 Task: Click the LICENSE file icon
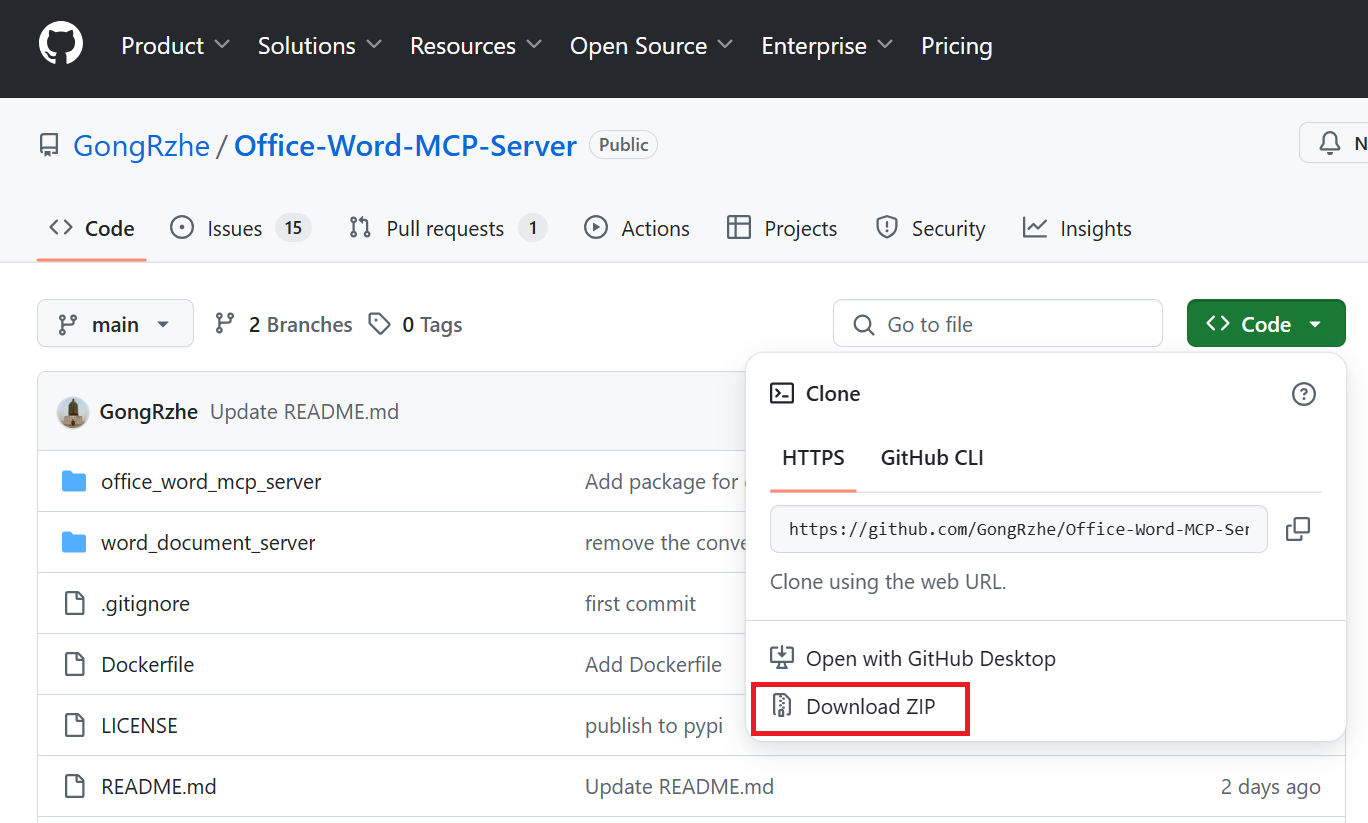[x=74, y=726]
